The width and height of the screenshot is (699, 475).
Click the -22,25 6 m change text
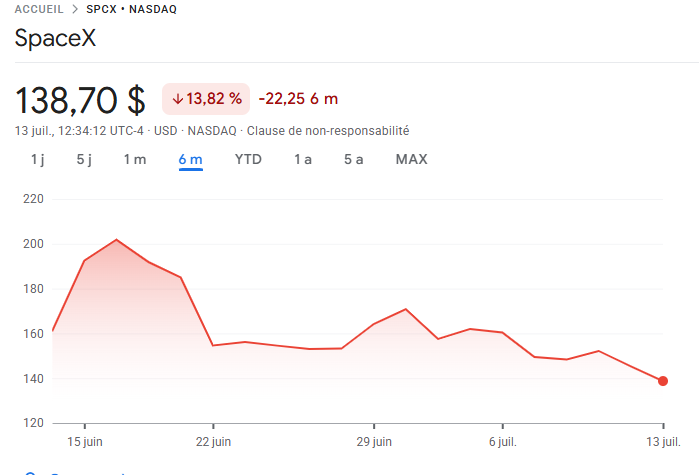tap(298, 98)
